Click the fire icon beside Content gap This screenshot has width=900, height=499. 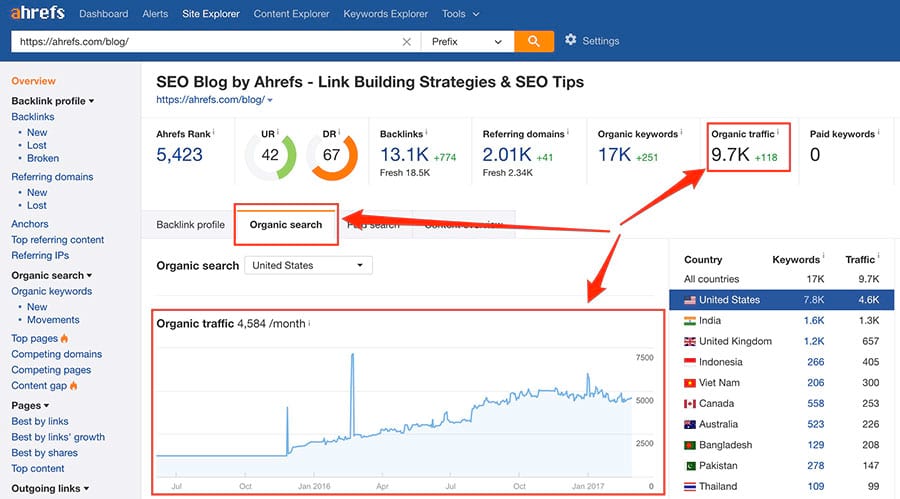[73, 386]
